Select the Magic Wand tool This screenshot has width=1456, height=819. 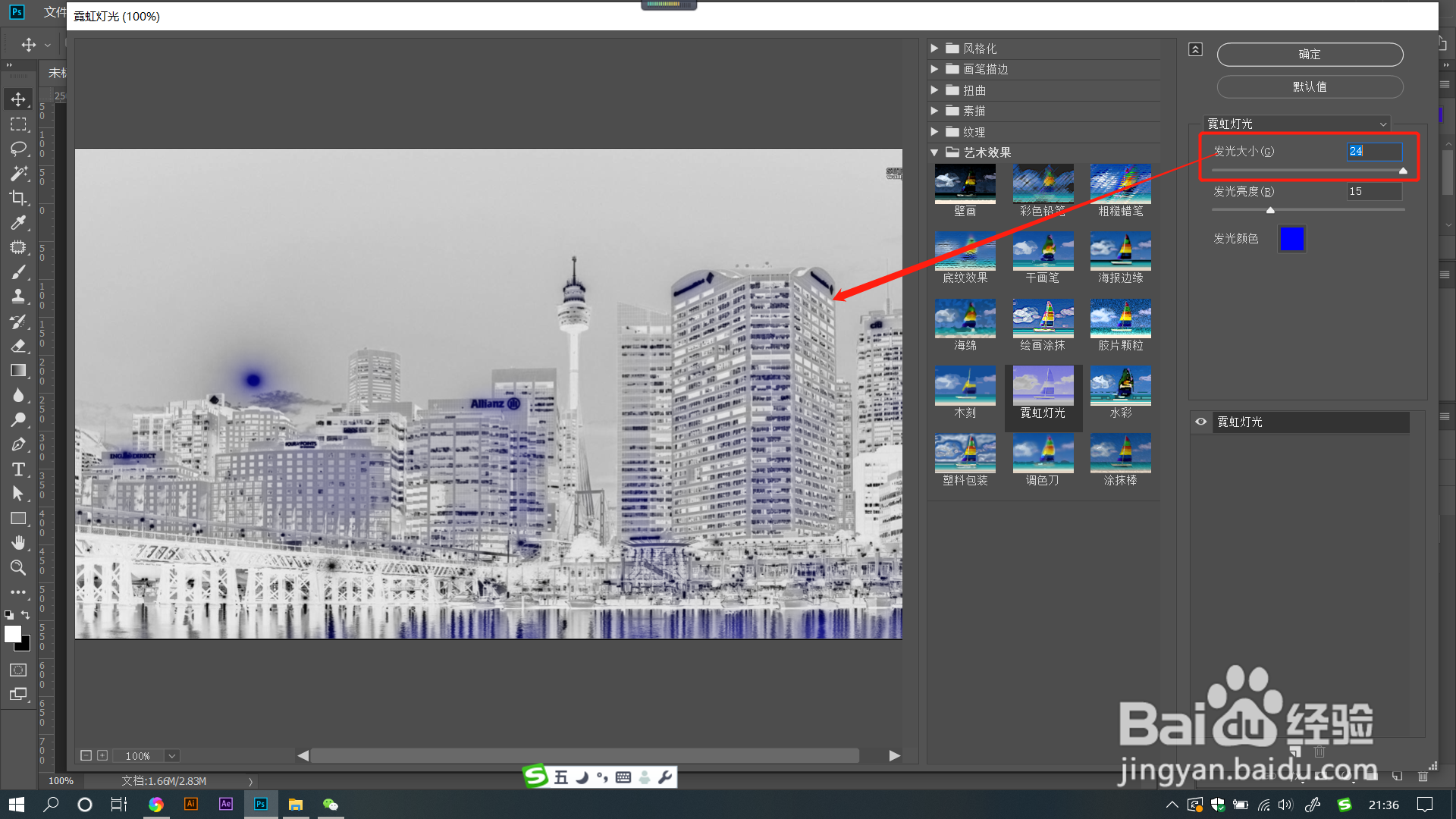click(18, 174)
